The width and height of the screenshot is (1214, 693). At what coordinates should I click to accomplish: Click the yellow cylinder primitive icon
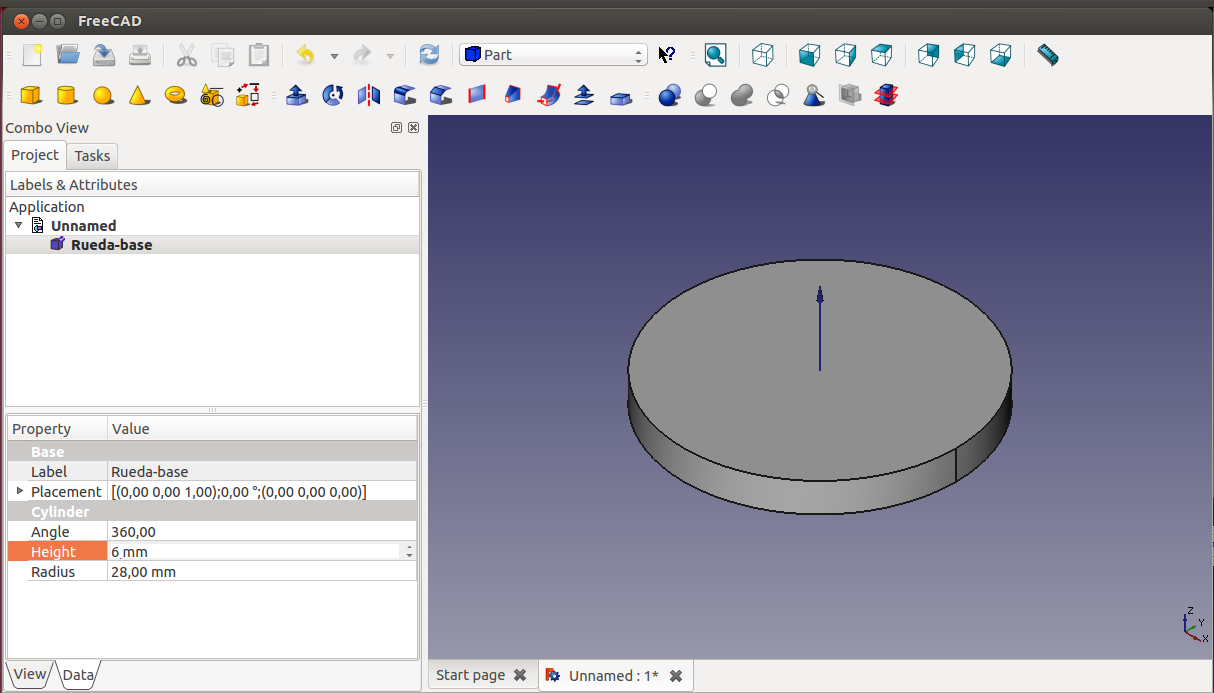tap(66, 95)
